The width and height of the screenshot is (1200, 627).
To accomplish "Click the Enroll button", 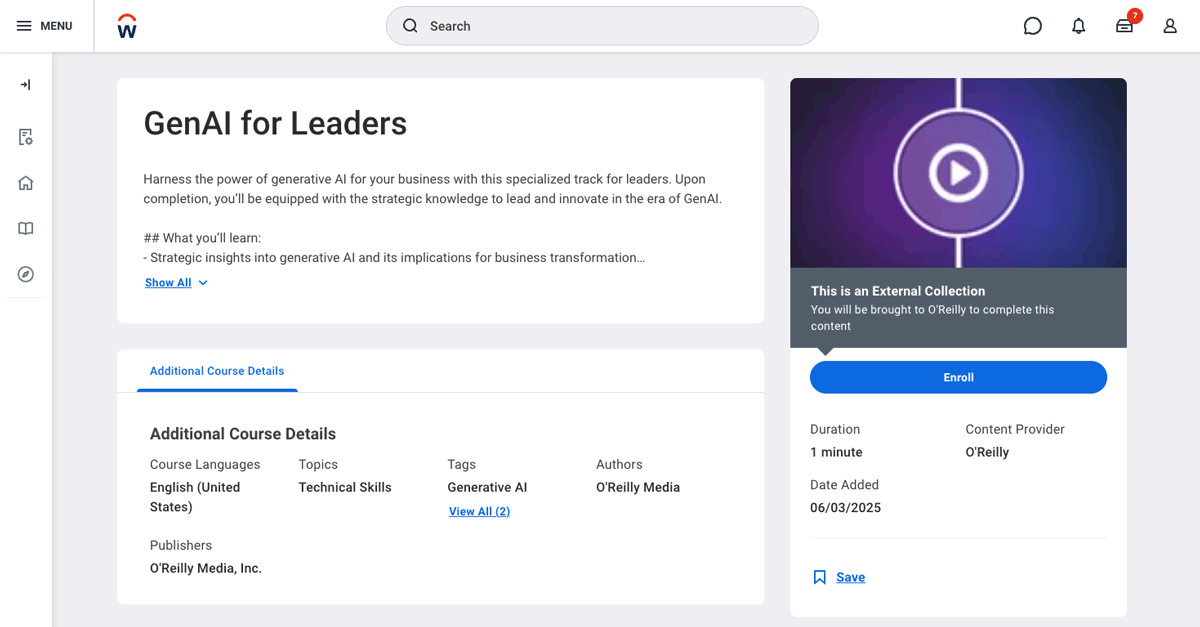I will click(958, 377).
